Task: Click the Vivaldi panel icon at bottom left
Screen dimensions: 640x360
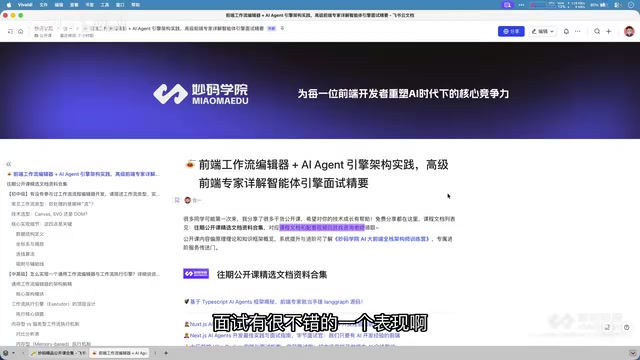Action: coord(5,353)
